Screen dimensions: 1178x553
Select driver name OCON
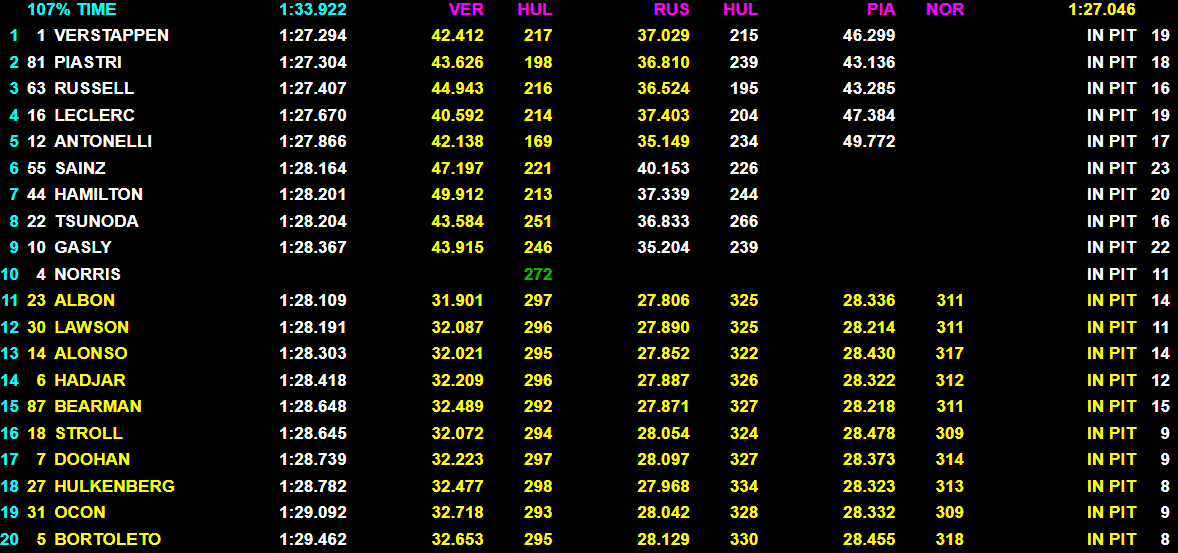pyautogui.click(x=80, y=512)
